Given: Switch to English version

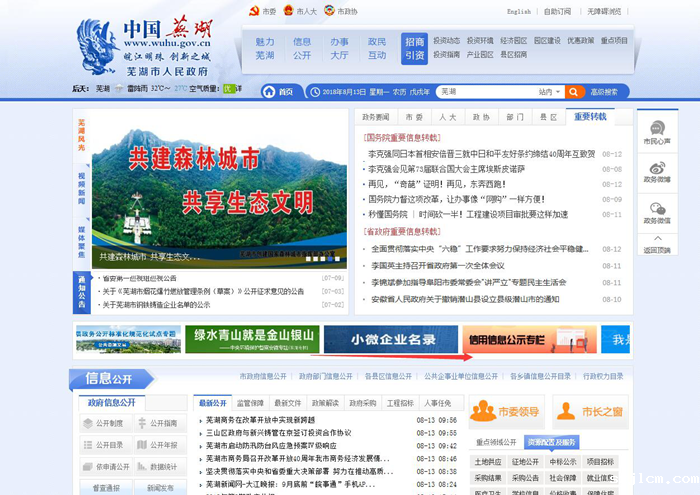Looking at the screenshot, I should 519,12.
